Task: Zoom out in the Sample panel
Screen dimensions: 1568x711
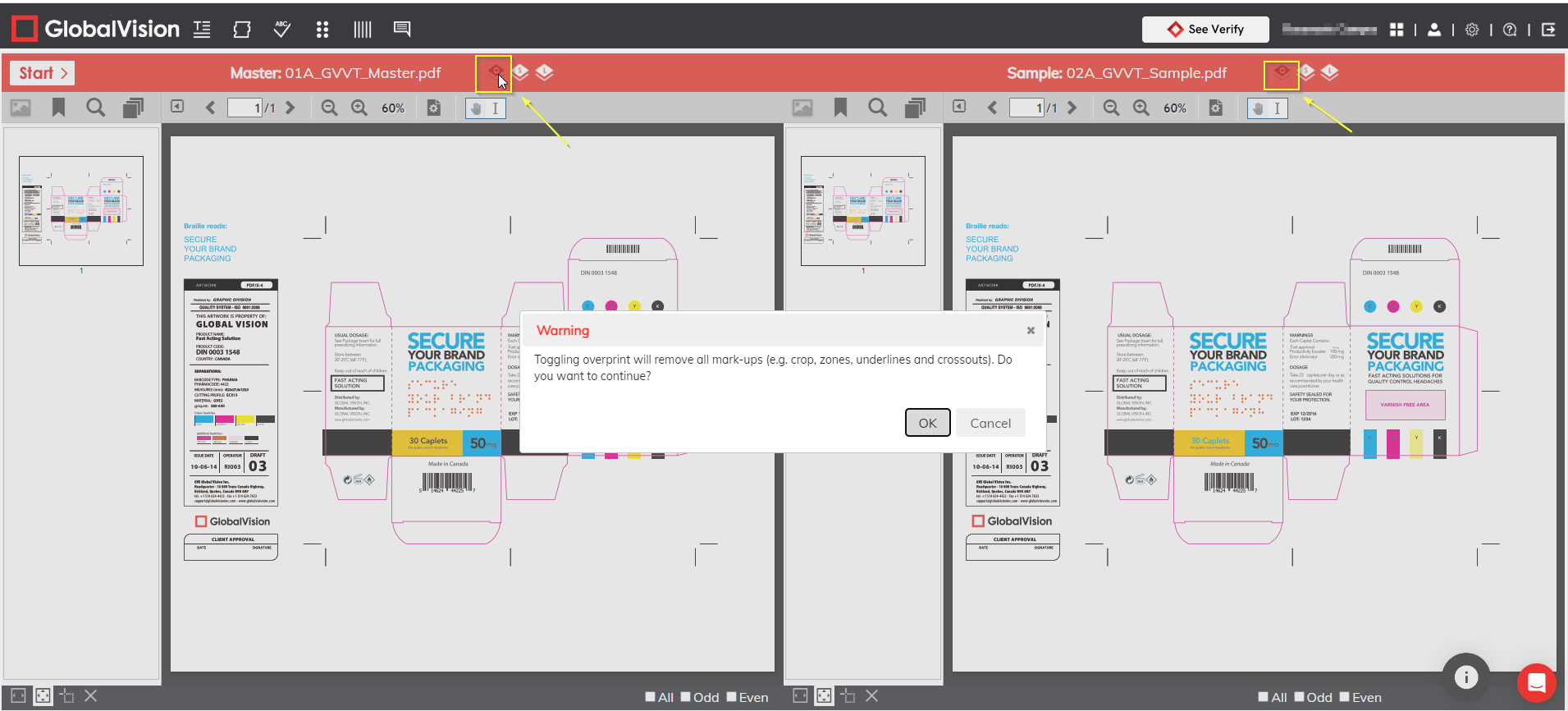Action: [x=1111, y=108]
